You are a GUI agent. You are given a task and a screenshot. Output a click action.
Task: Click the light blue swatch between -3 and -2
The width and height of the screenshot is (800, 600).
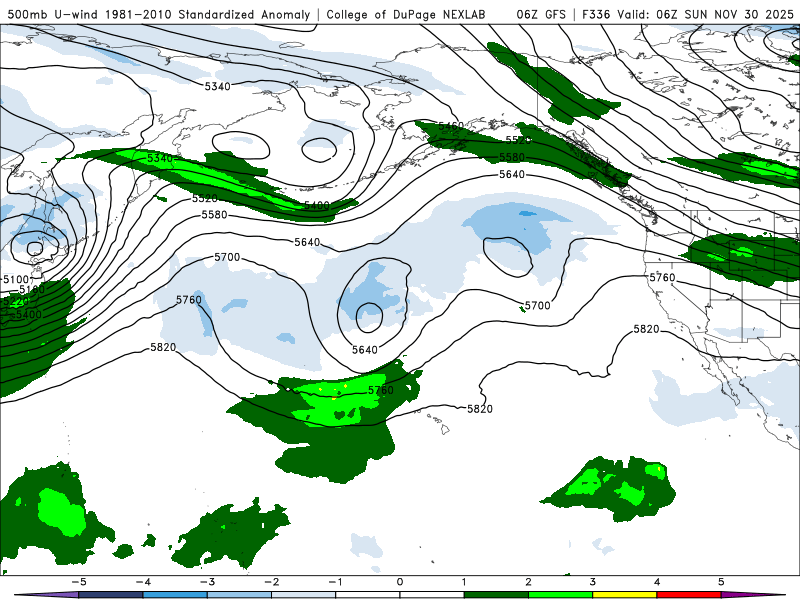pyautogui.click(x=239, y=595)
